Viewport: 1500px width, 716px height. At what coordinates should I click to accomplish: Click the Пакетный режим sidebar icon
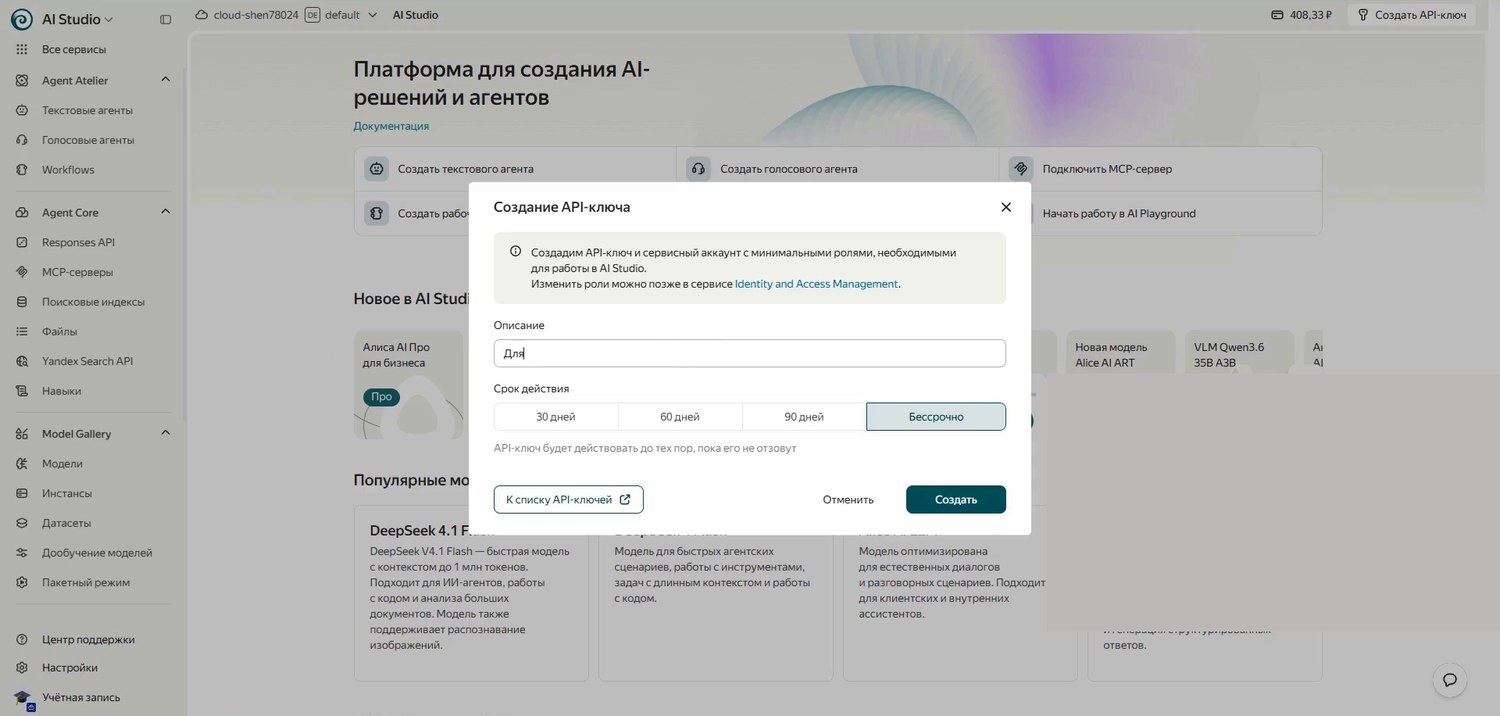tap(21, 582)
